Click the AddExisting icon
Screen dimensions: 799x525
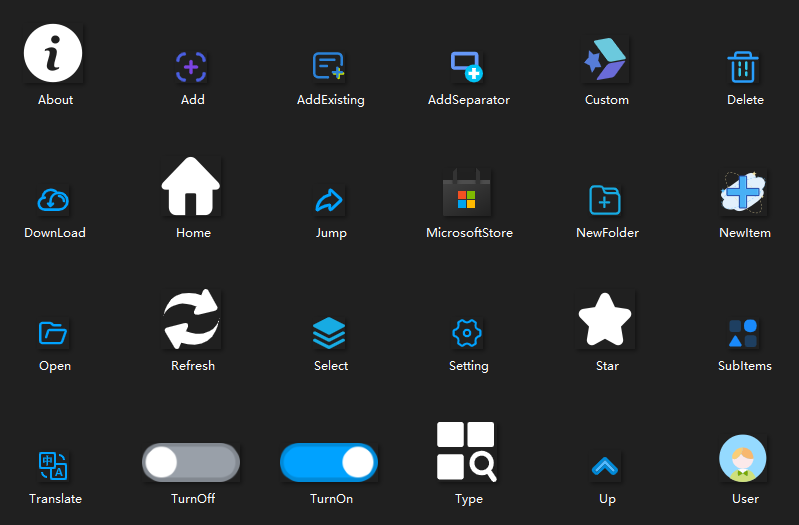point(329,67)
